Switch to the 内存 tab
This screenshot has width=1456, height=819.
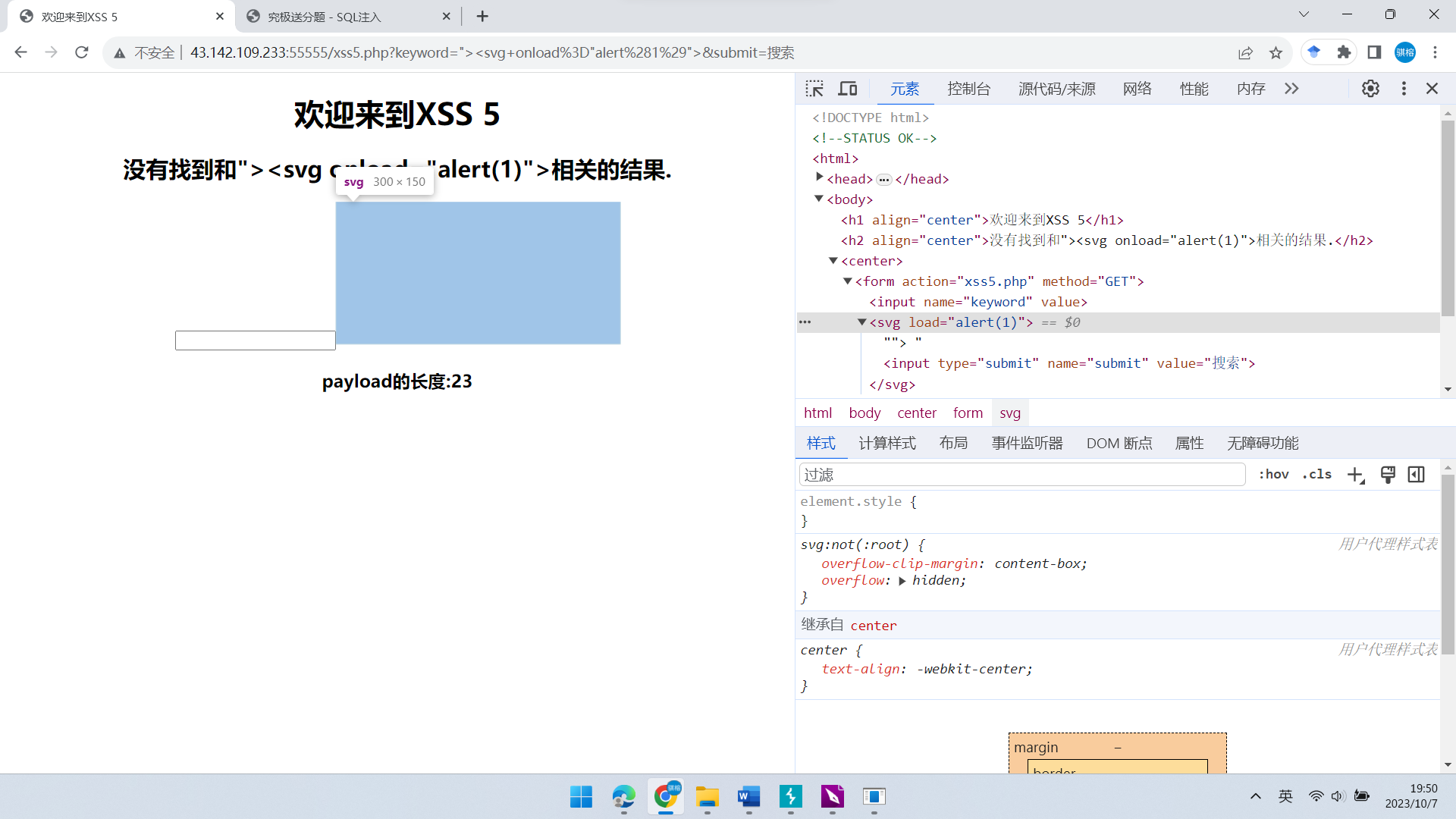pos(1251,89)
